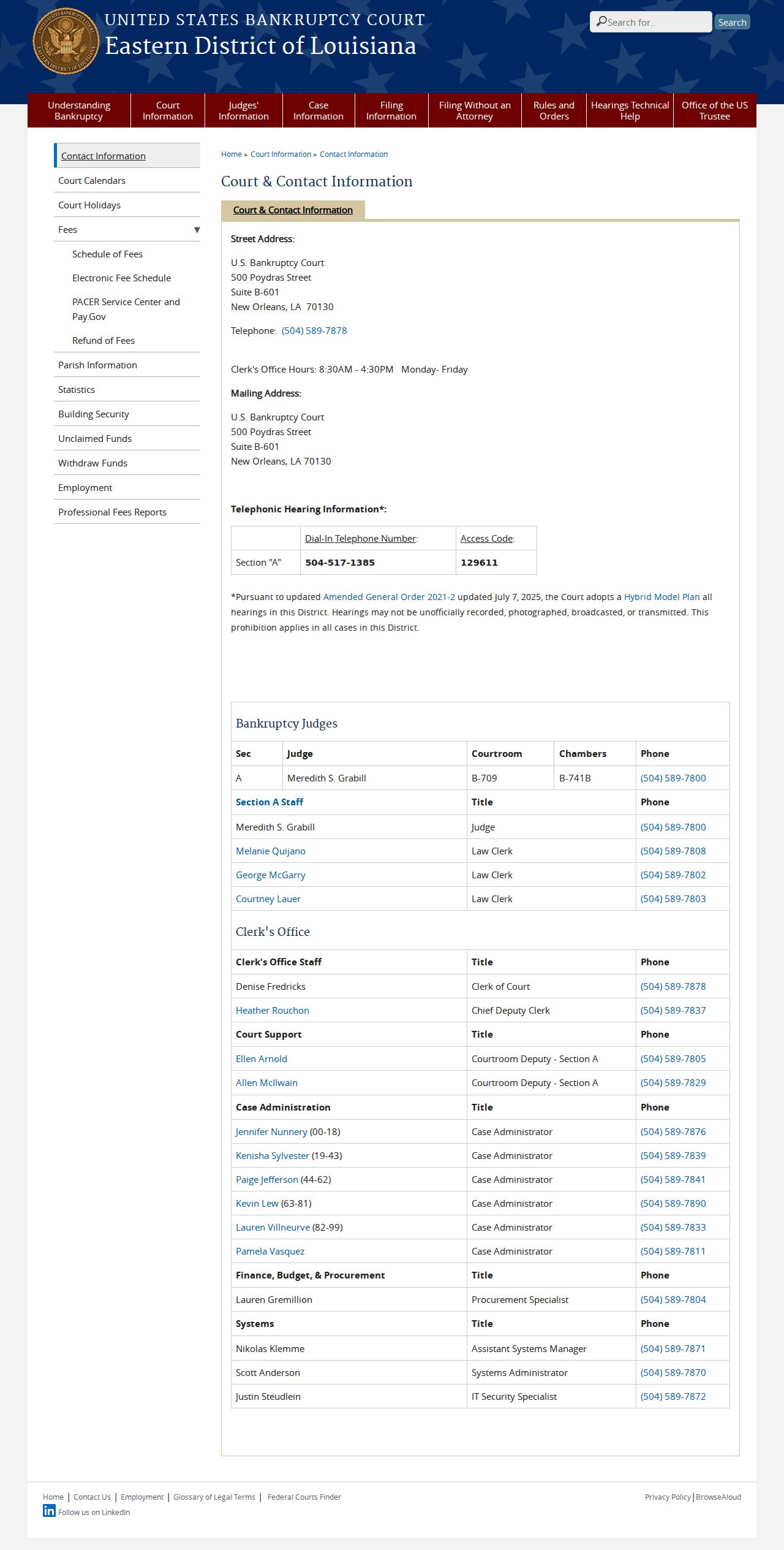Open Case Information menu
The image size is (784, 1550).
click(318, 110)
